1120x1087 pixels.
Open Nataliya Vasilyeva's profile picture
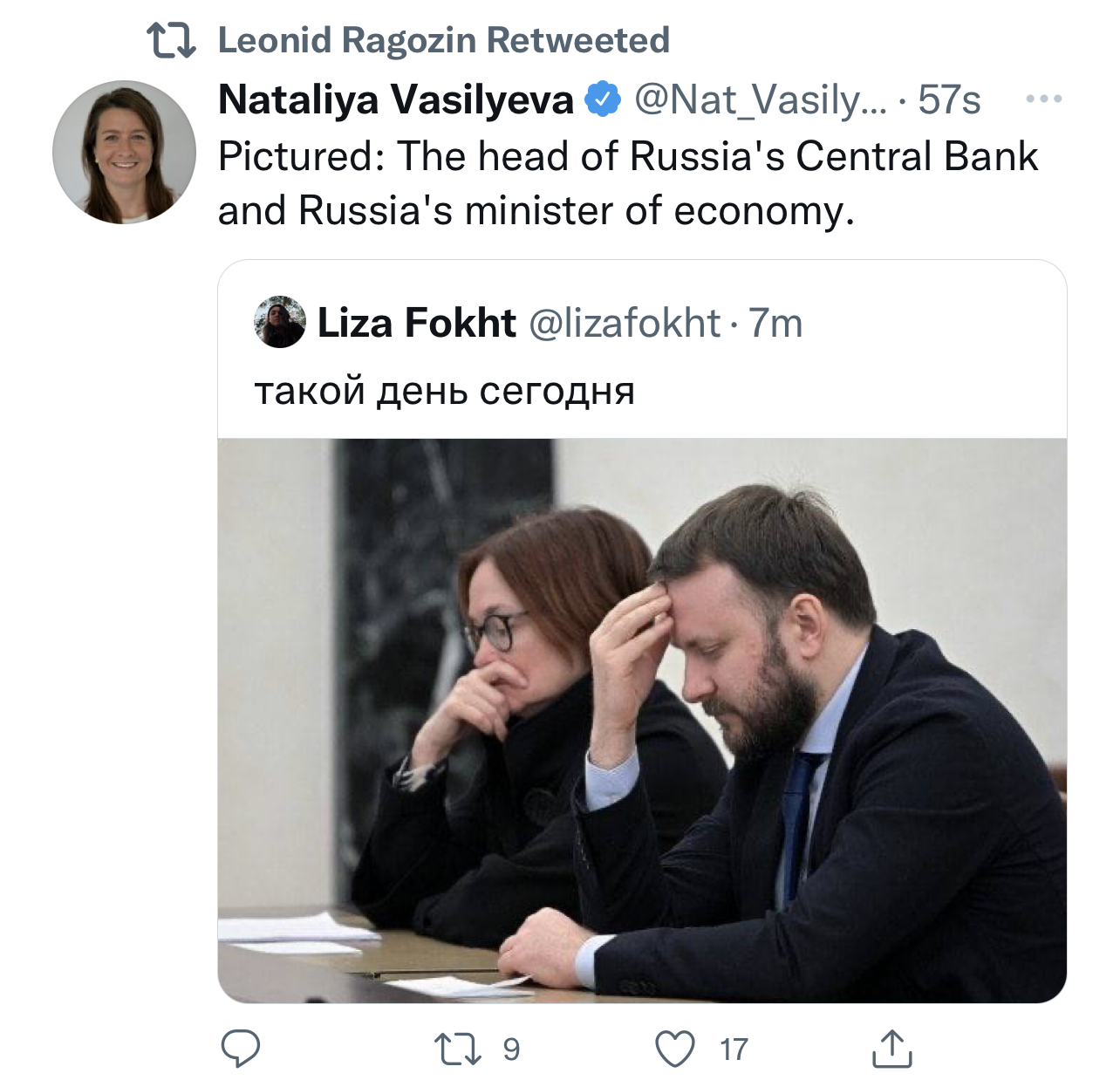coord(124,152)
